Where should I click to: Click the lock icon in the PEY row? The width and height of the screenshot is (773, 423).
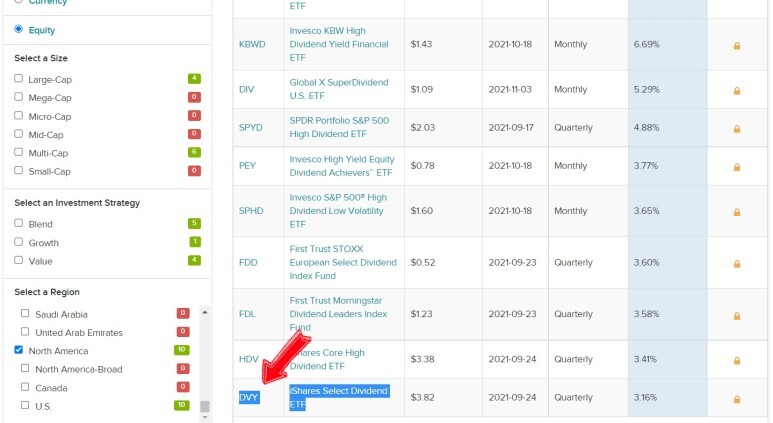[737, 167]
